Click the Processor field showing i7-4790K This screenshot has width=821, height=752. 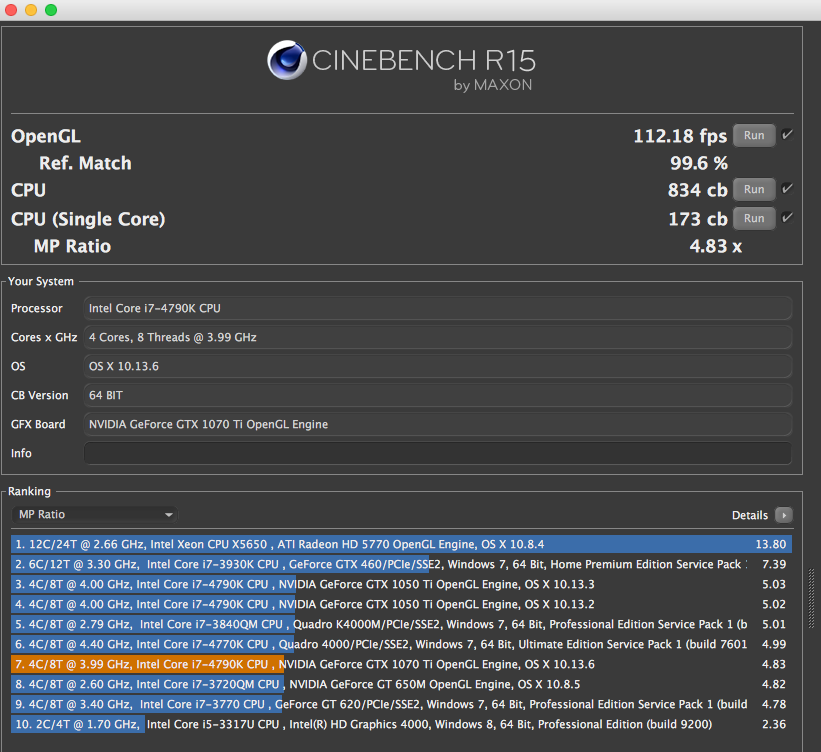438,308
